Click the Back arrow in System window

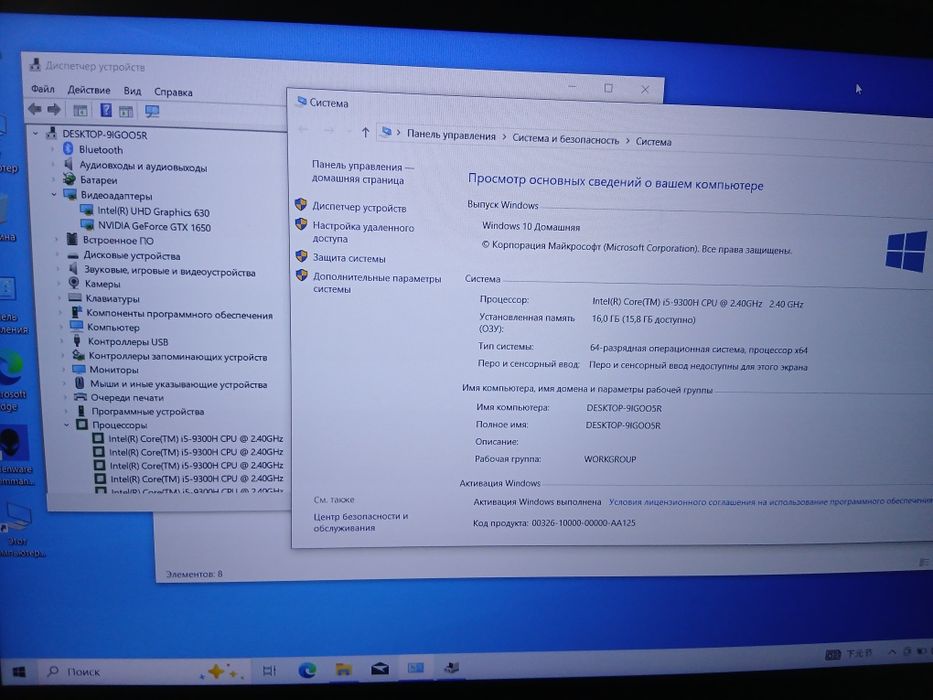pos(303,129)
